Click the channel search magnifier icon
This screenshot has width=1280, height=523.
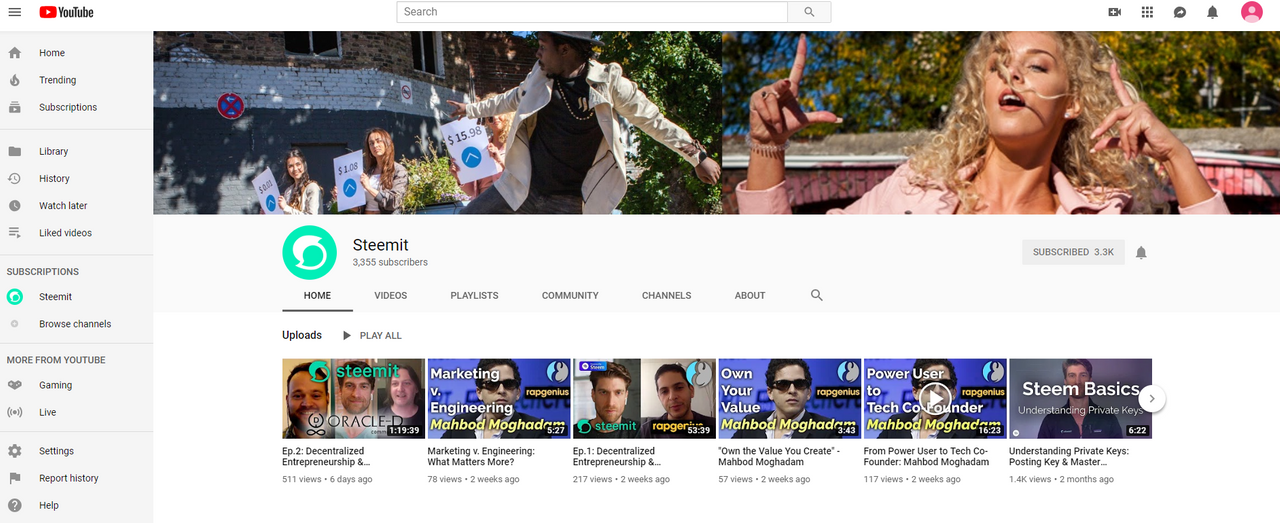[x=817, y=295]
